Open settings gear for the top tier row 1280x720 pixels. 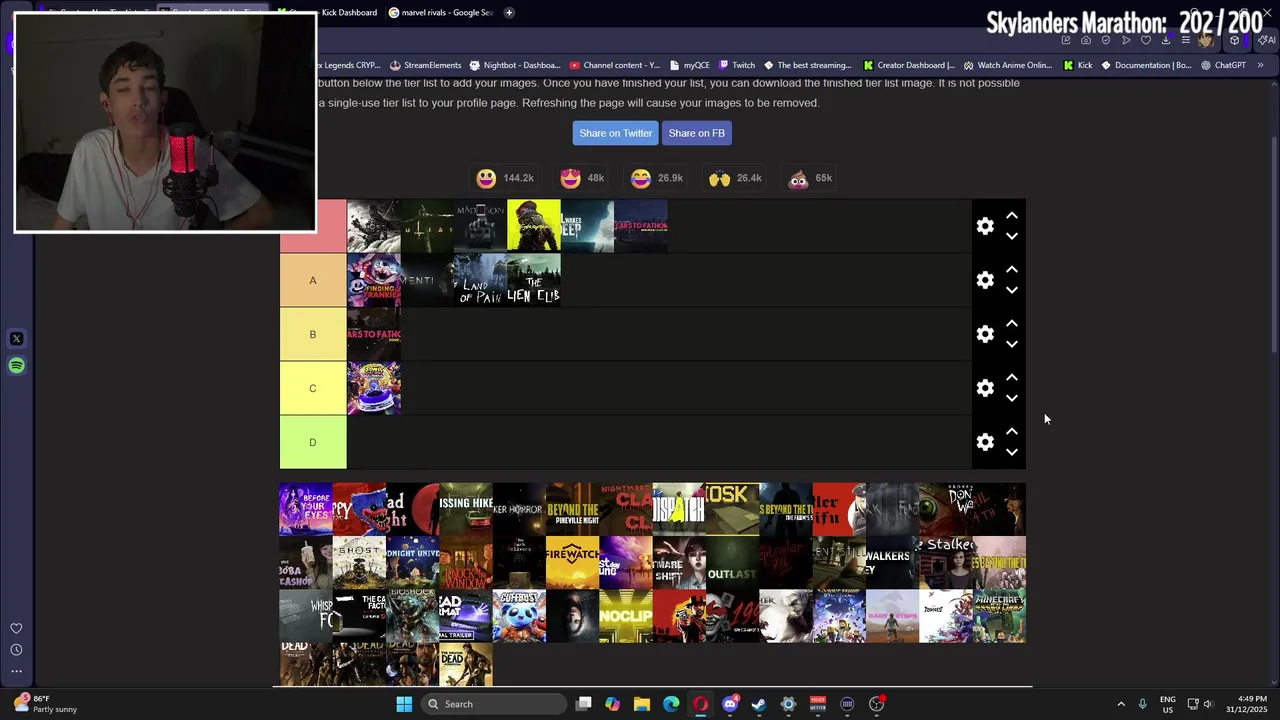pos(985,226)
